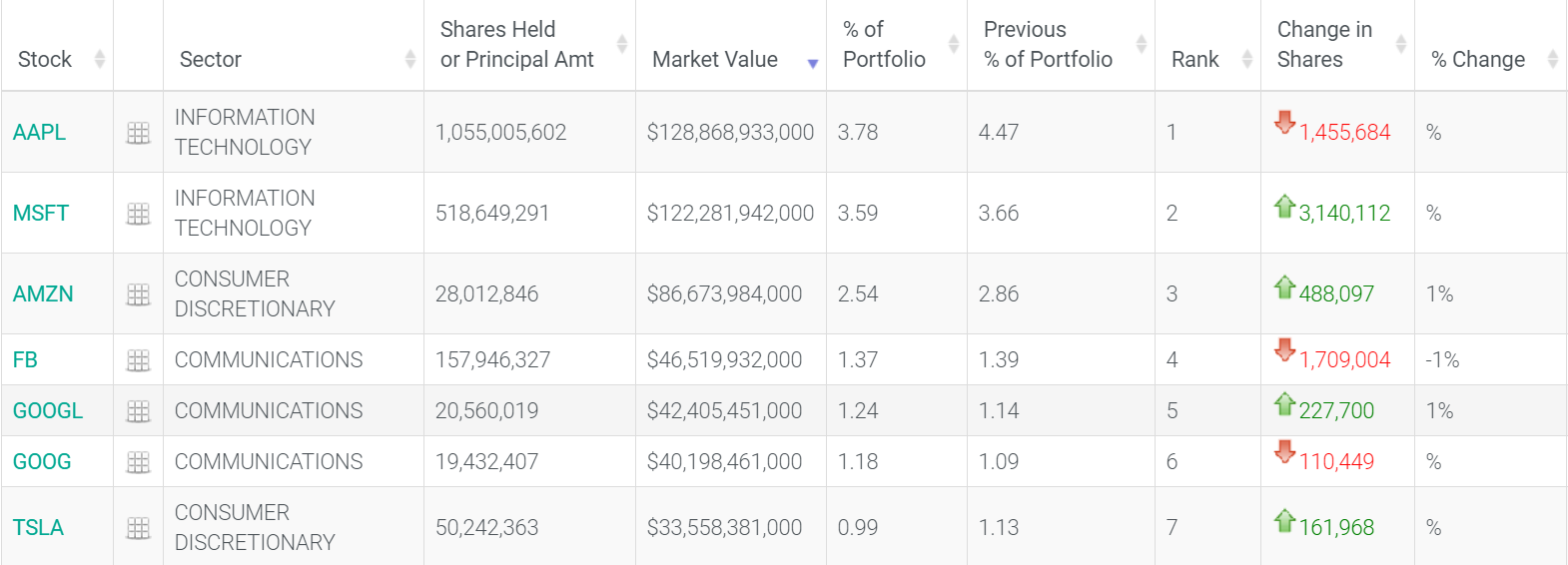The image size is (1568, 565).
Task: Click the grid icon in the GOOG row
Action: (x=138, y=462)
